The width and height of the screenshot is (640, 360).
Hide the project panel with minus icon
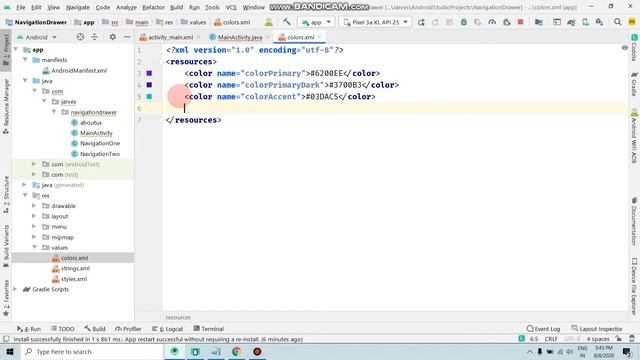pyautogui.click(x=127, y=37)
